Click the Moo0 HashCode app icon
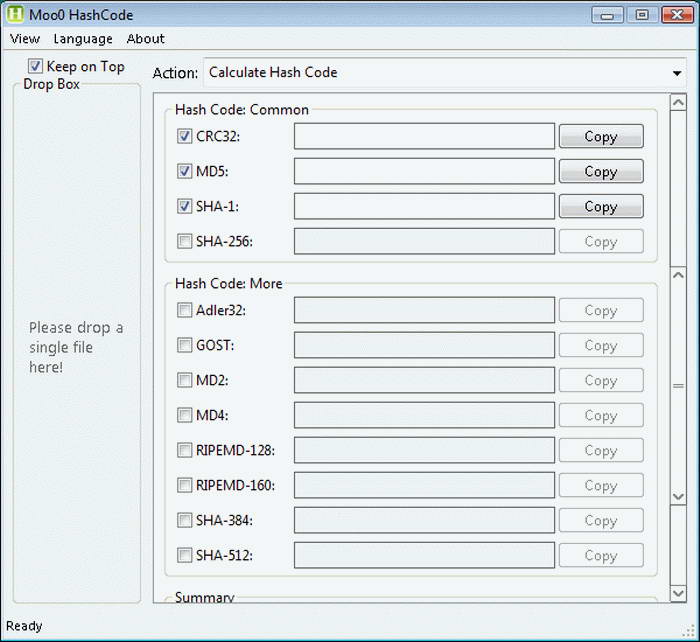The image size is (700, 642). click(x=15, y=14)
